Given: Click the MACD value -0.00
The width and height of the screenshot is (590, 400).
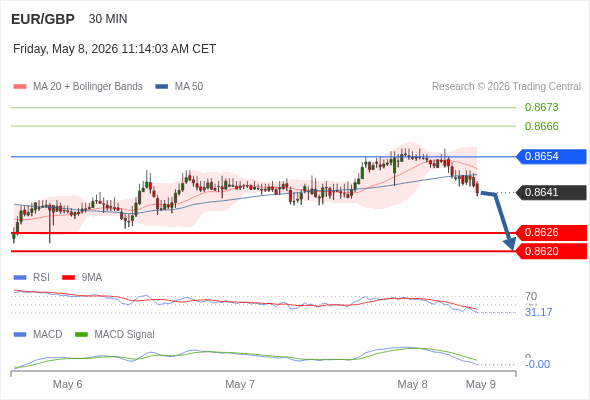Looking at the screenshot, I should 537,364.
